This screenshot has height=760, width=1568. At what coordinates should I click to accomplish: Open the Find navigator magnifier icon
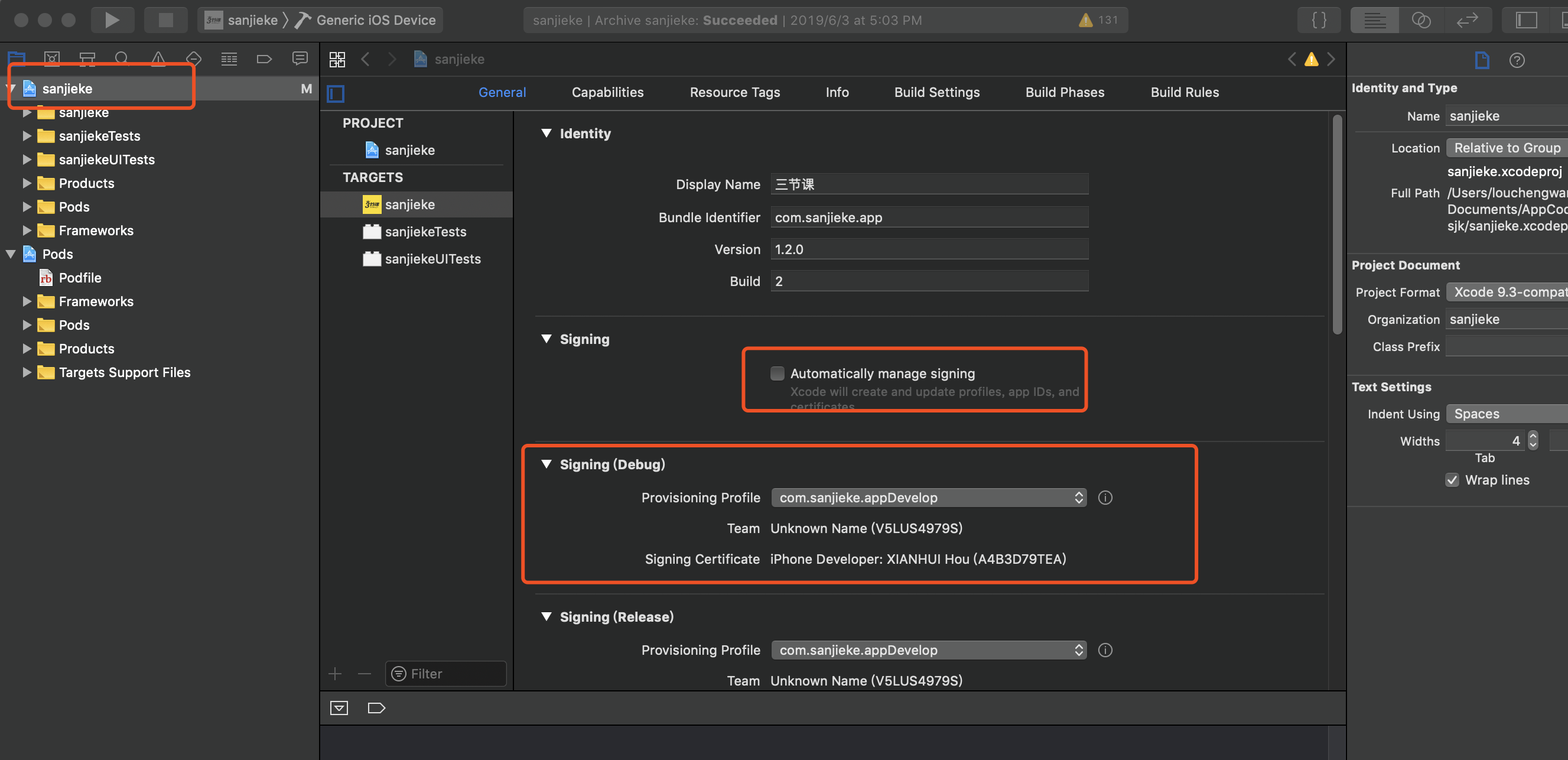pyautogui.click(x=122, y=59)
